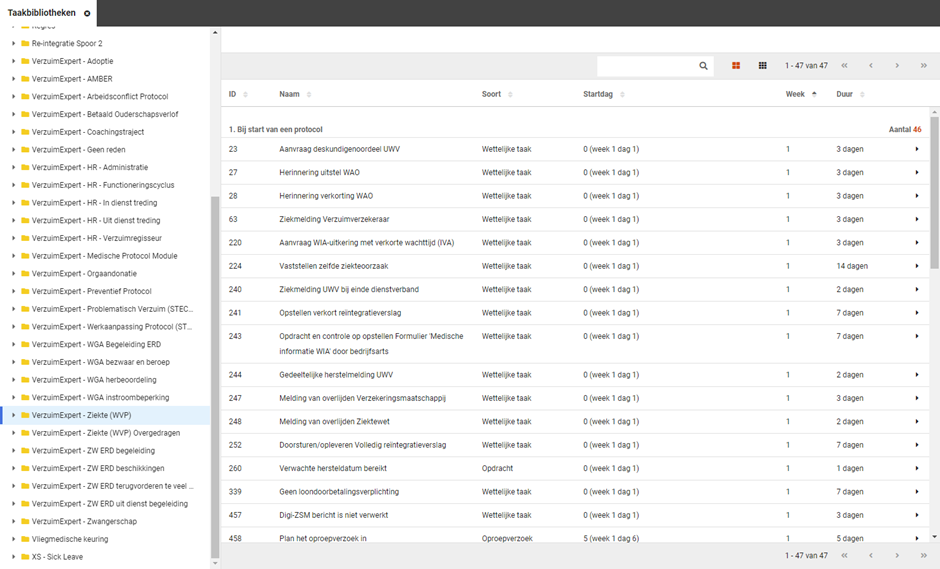Click the search magnifier icon

pos(703,66)
